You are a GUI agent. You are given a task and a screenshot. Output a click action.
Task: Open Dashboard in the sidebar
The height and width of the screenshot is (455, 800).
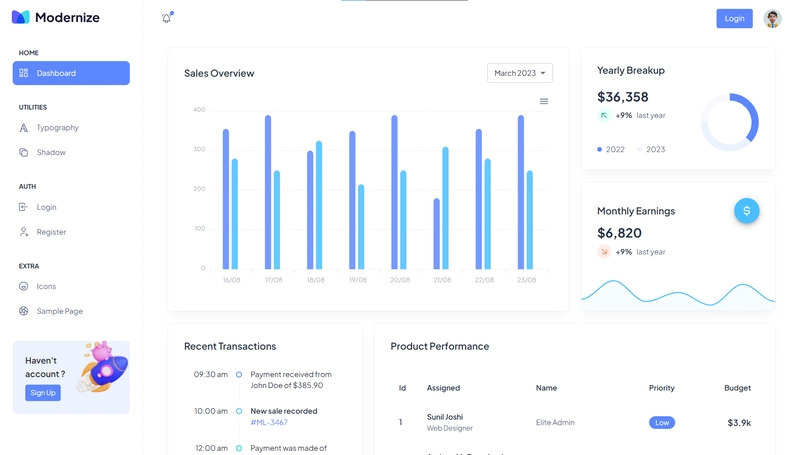coord(71,73)
